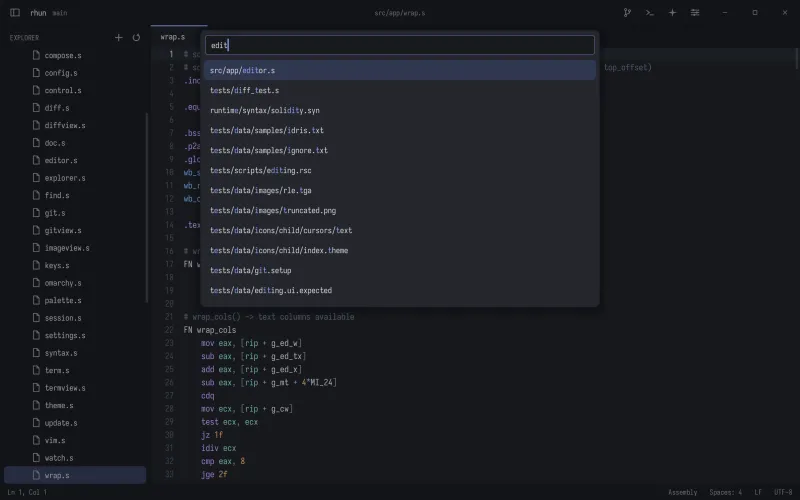800x500 pixels.
Task: Click line 22 FN wrap_cols in editor
Action: pos(210,330)
